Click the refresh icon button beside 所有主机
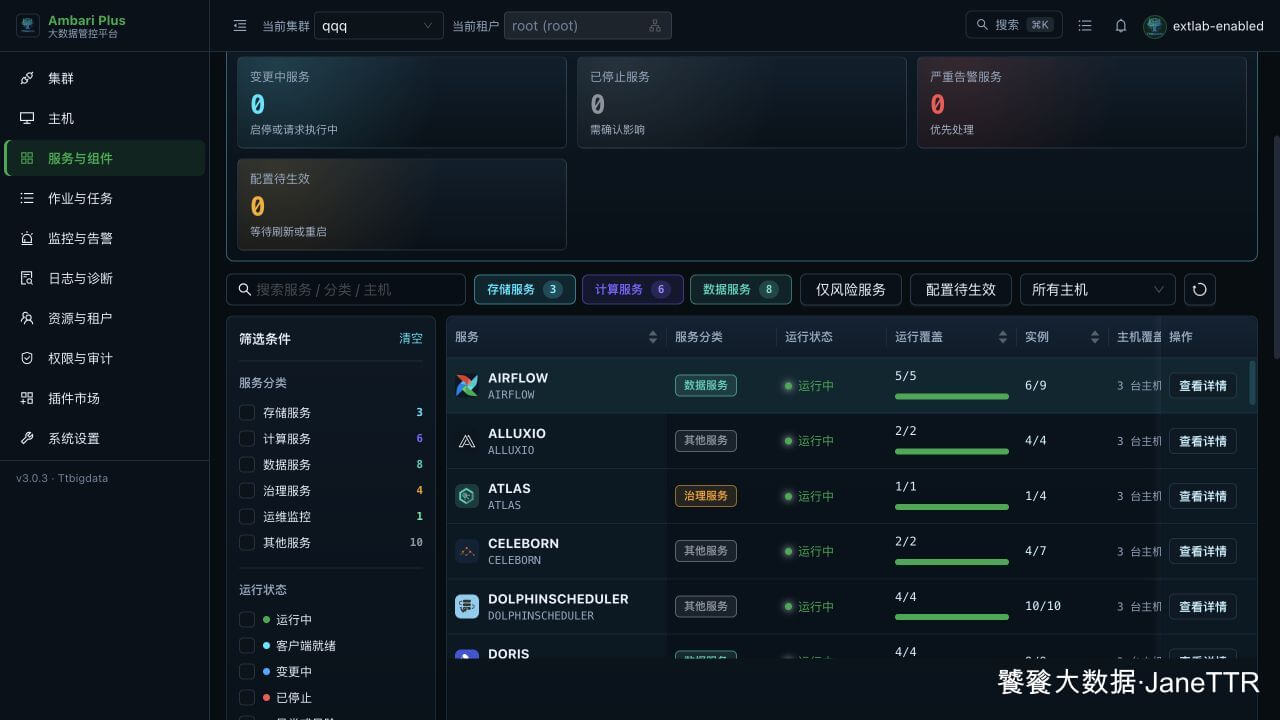 [1200, 289]
